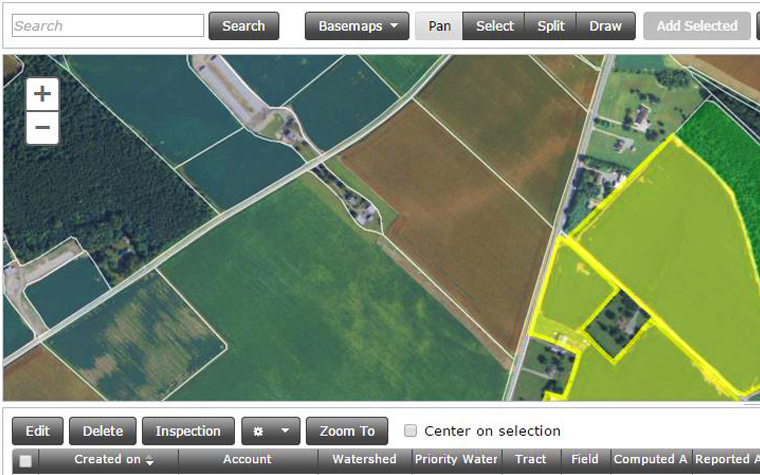Switch to the Select tool

click(x=494, y=26)
